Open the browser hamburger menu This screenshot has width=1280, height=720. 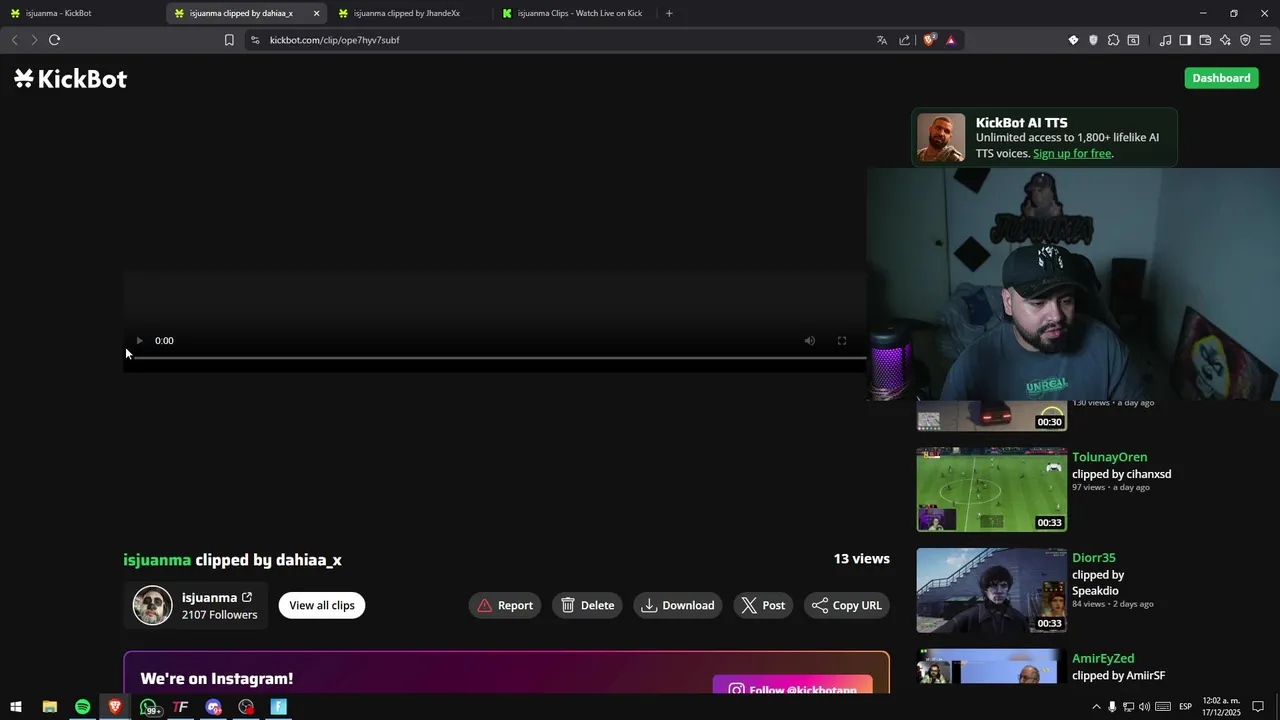click(x=1265, y=40)
